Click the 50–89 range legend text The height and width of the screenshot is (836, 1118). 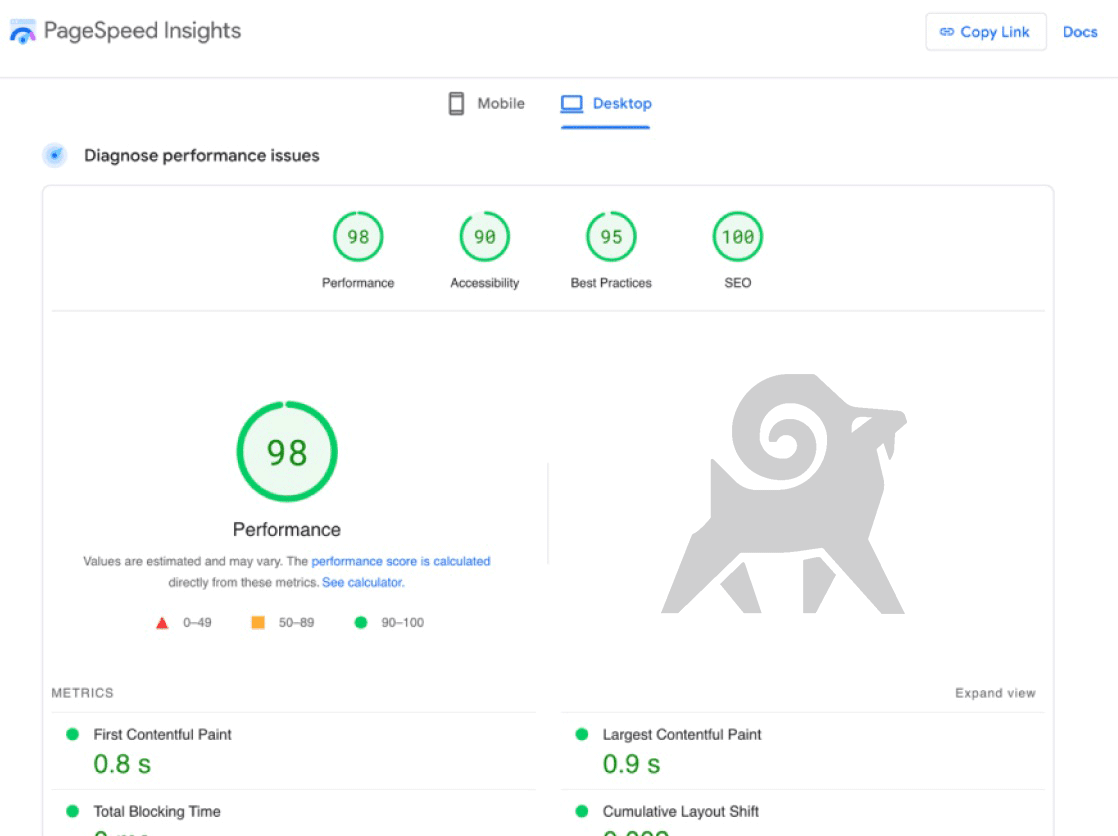[296, 623]
